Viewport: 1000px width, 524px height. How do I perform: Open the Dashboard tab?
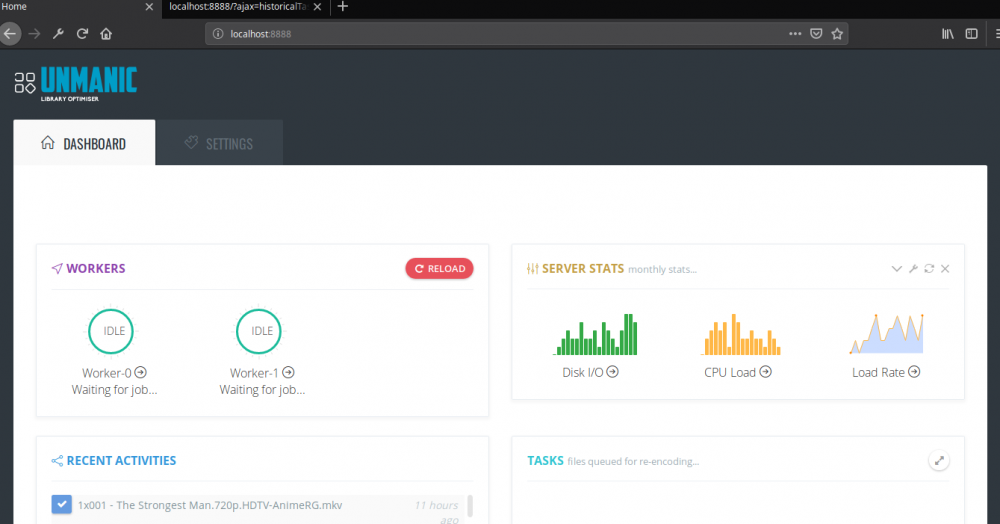tap(84, 143)
